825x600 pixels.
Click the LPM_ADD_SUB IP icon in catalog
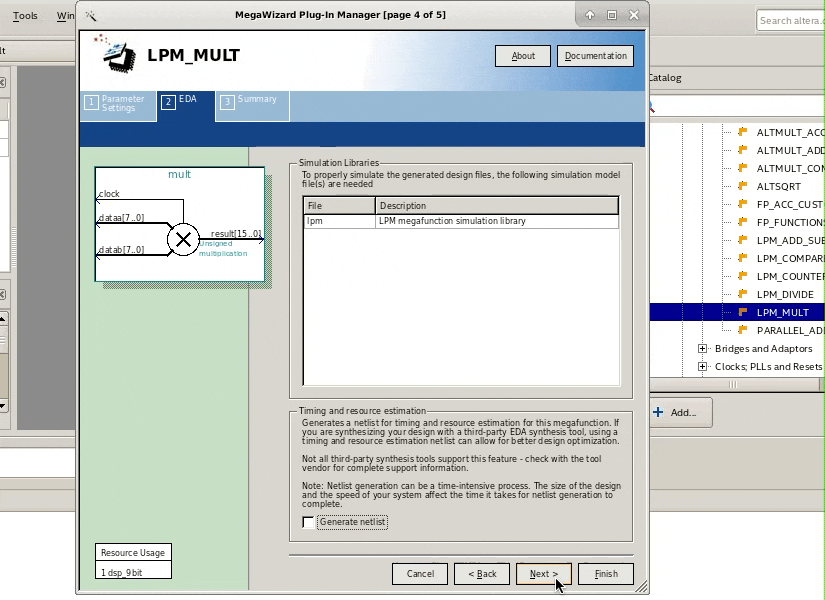point(743,240)
